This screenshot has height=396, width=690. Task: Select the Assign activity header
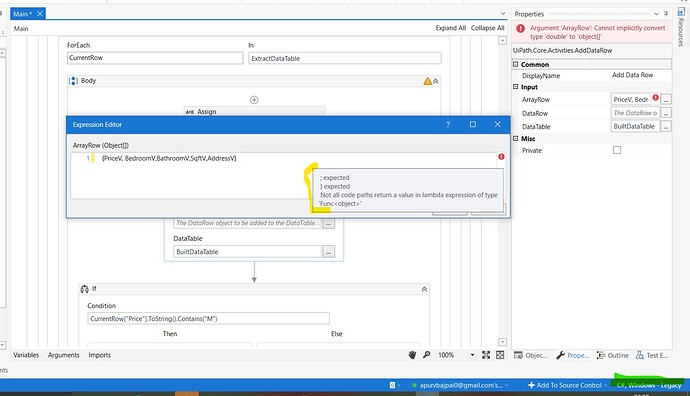click(x=254, y=112)
